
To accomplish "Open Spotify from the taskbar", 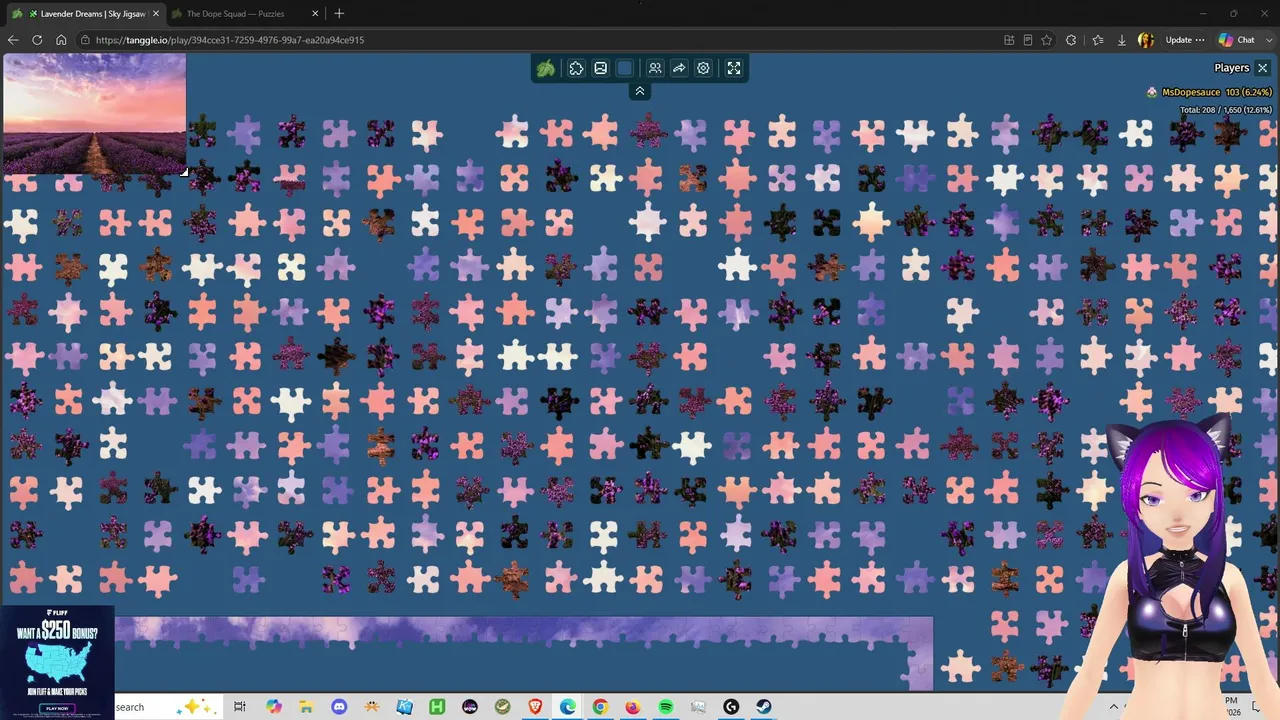I will [666, 707].
